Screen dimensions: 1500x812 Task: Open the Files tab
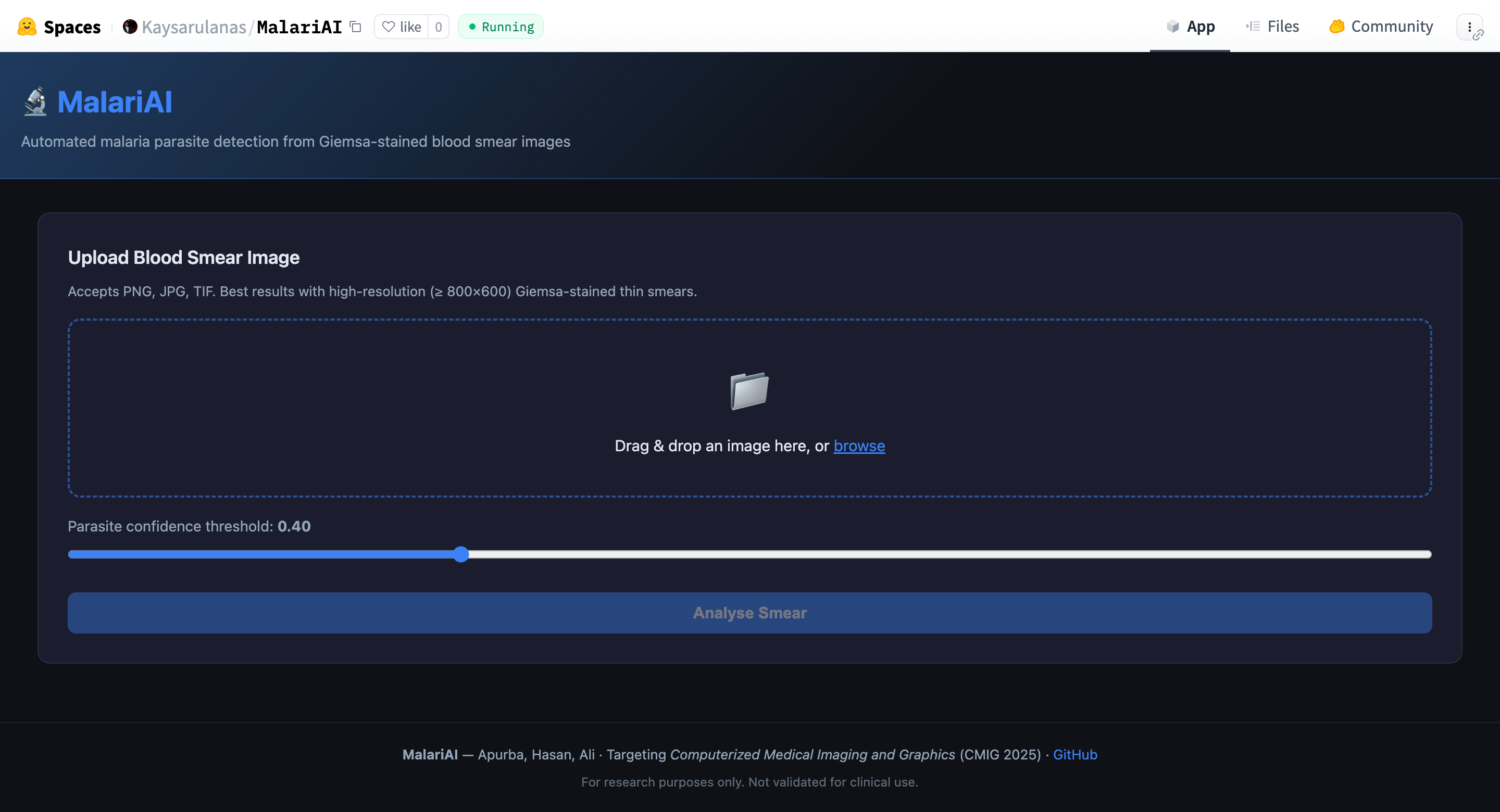point(1272,27)
